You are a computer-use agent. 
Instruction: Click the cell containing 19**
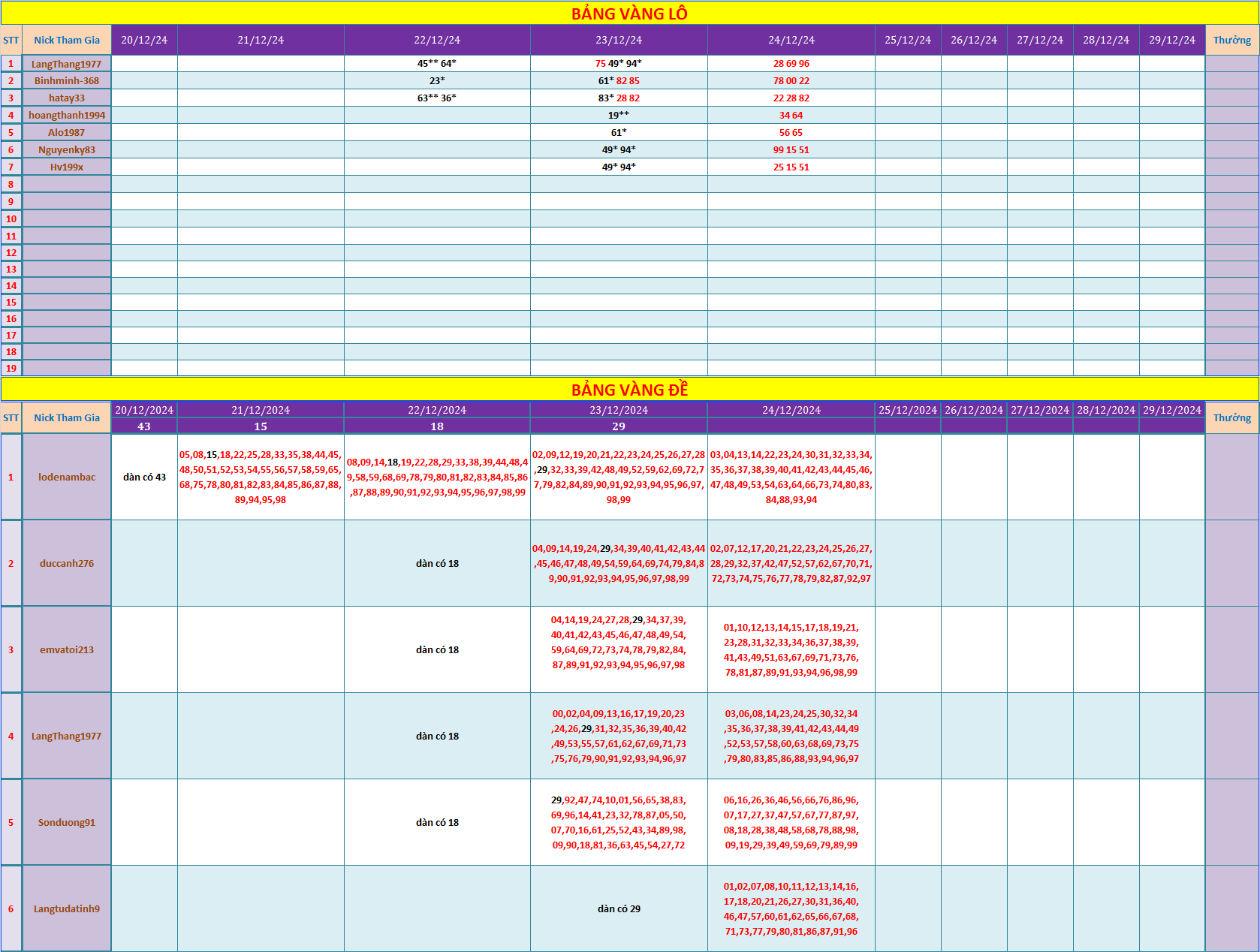coord(619,115)
